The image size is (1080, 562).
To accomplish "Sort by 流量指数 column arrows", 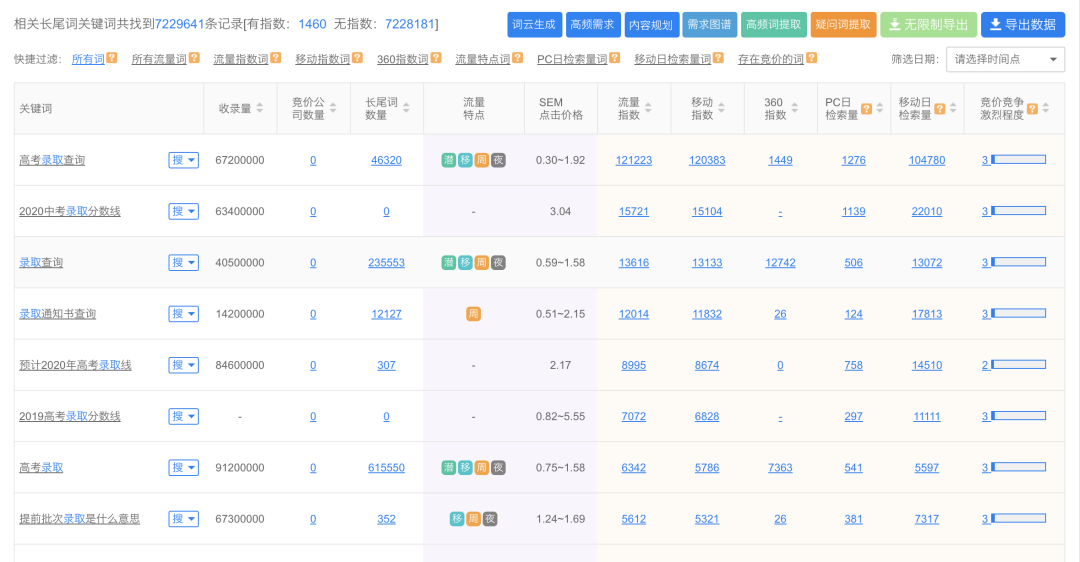I will coord(647,108).
